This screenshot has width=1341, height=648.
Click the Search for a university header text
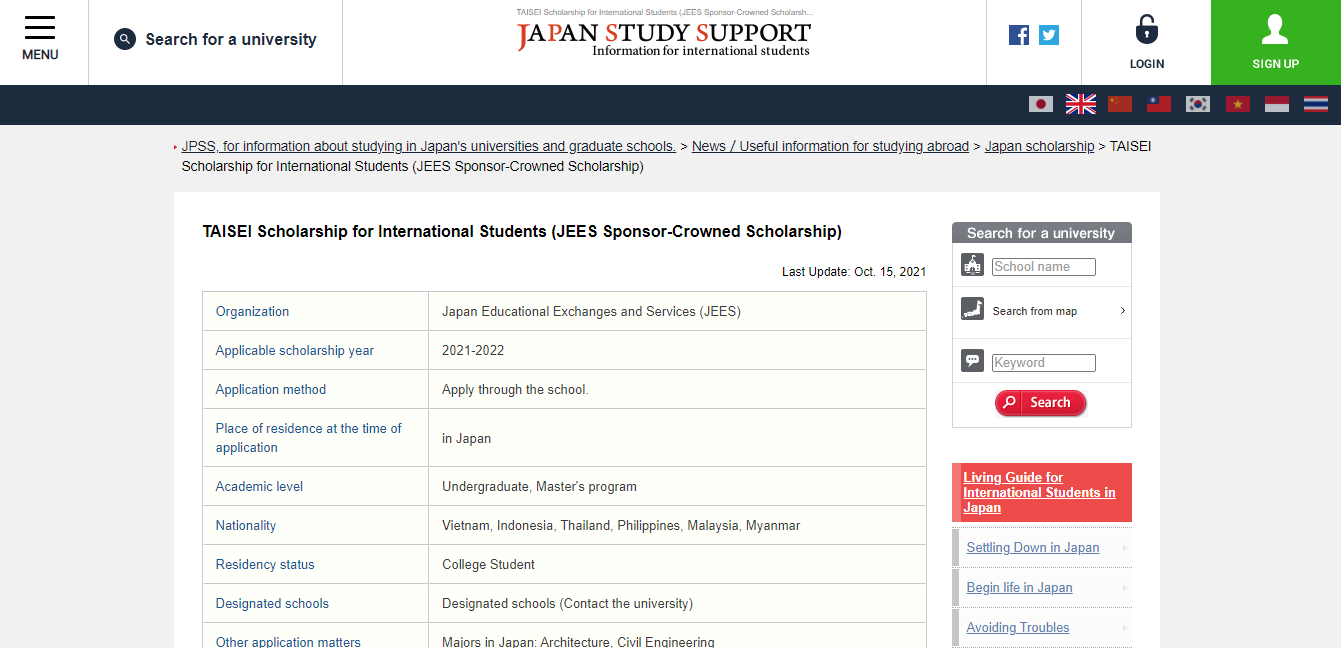(x=231, y=40)
